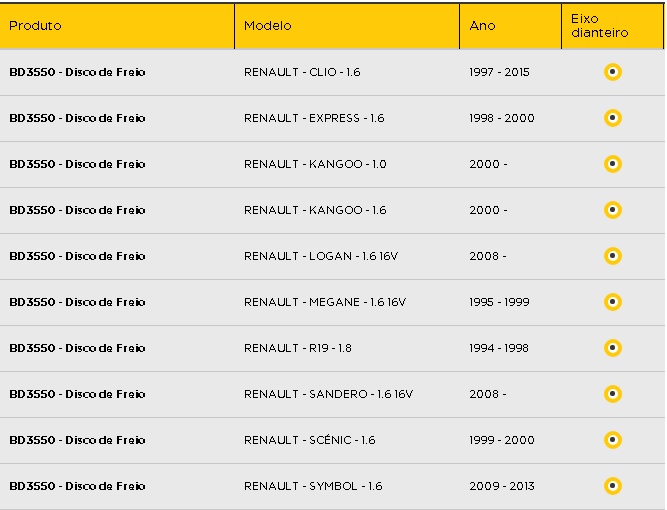Click the Eixo dianteiro column header
The image size is (667, 510).
pos(612,26)
